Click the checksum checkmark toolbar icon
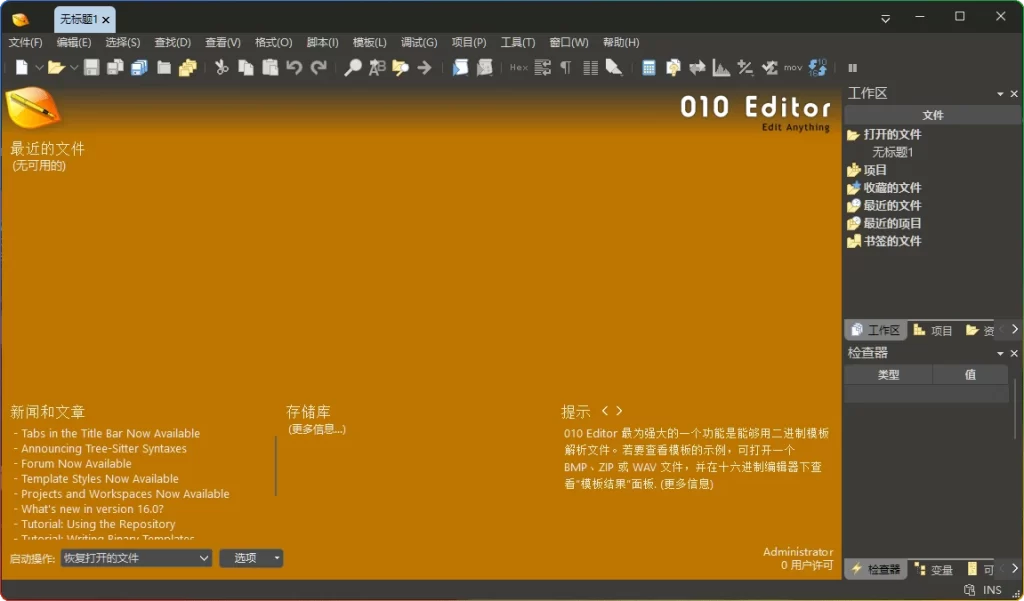 coord(769,67)
